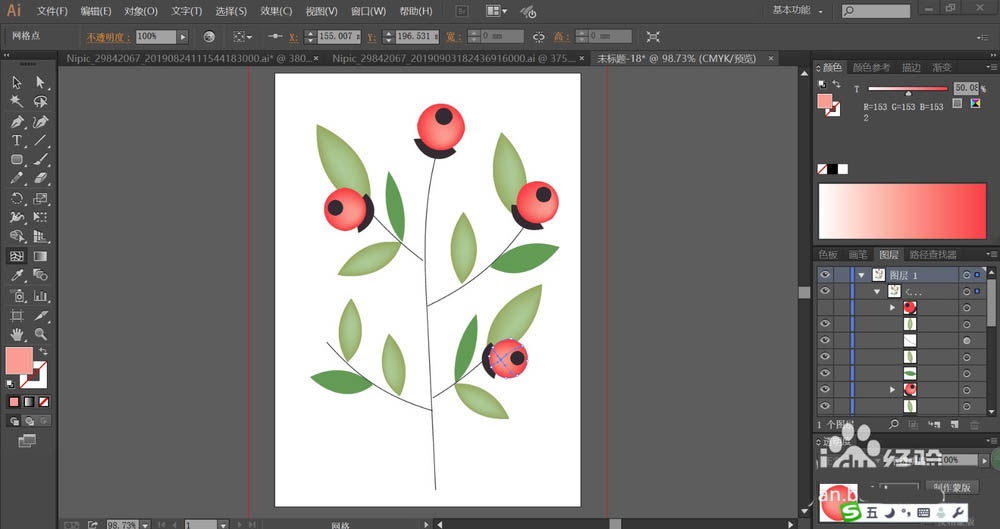Screen dimensions: 1000x529
Task: Select the Pen tool
Action: (x=17, y=121)
